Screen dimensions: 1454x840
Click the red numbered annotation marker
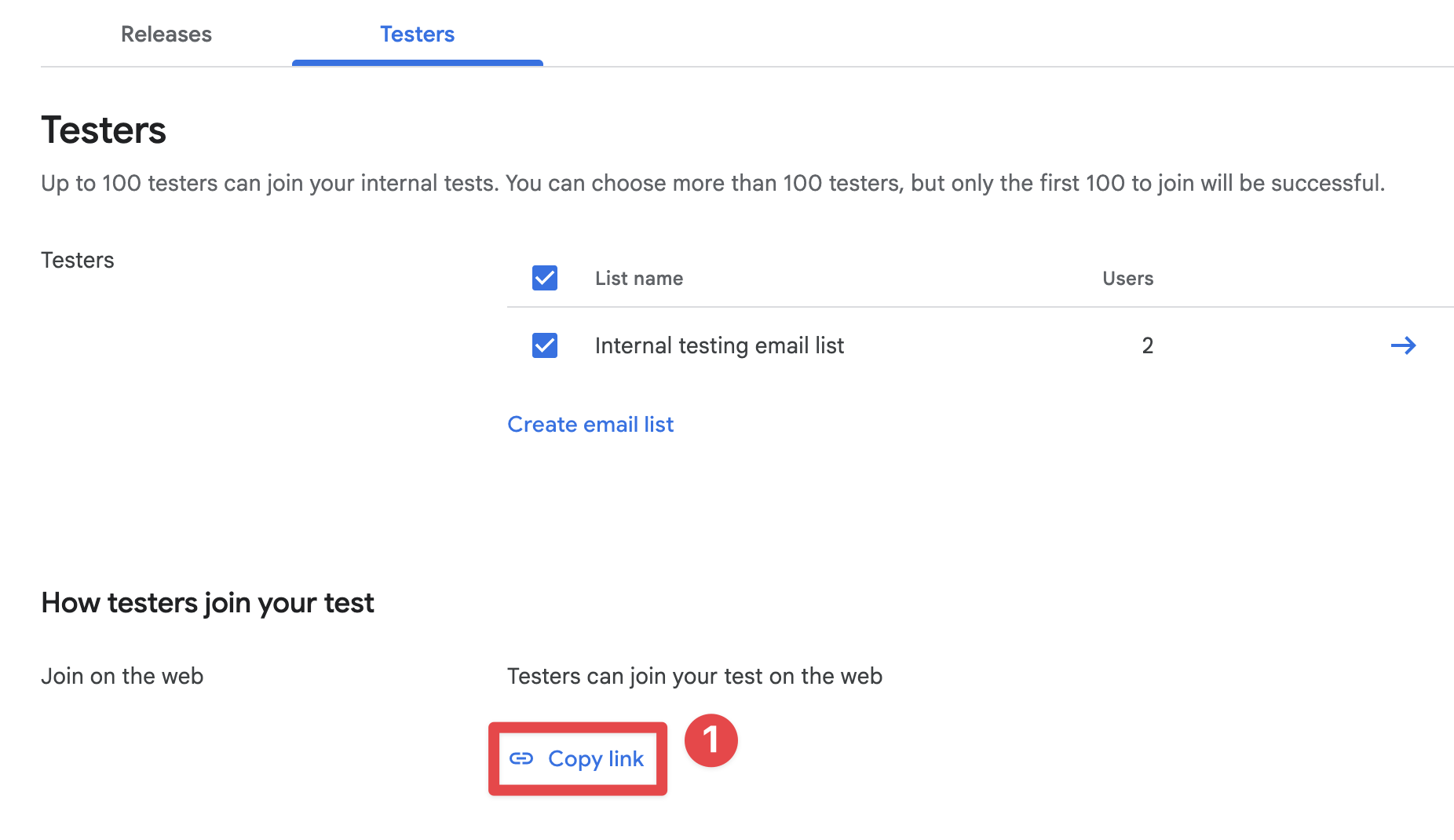click(x=711, y=742)
